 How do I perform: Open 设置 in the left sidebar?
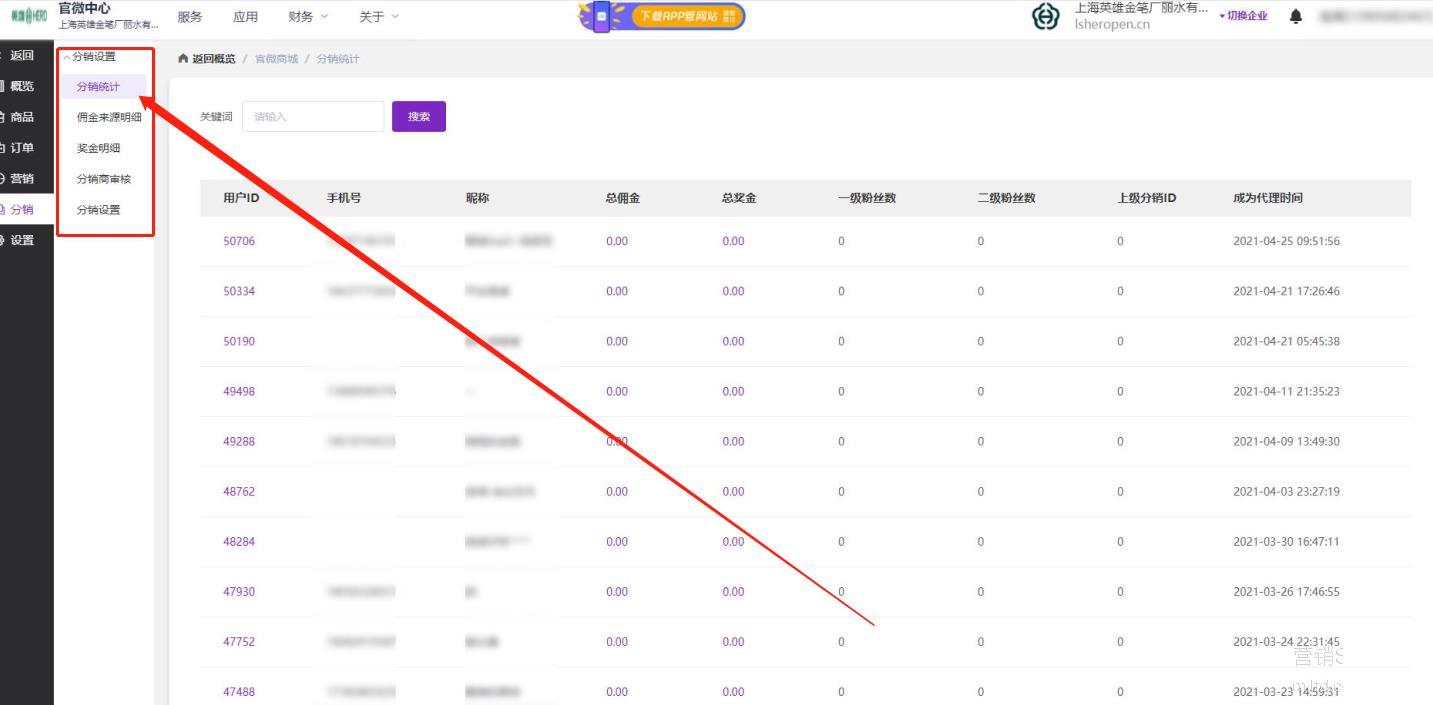pyautogui.click(x=21, y=240)
